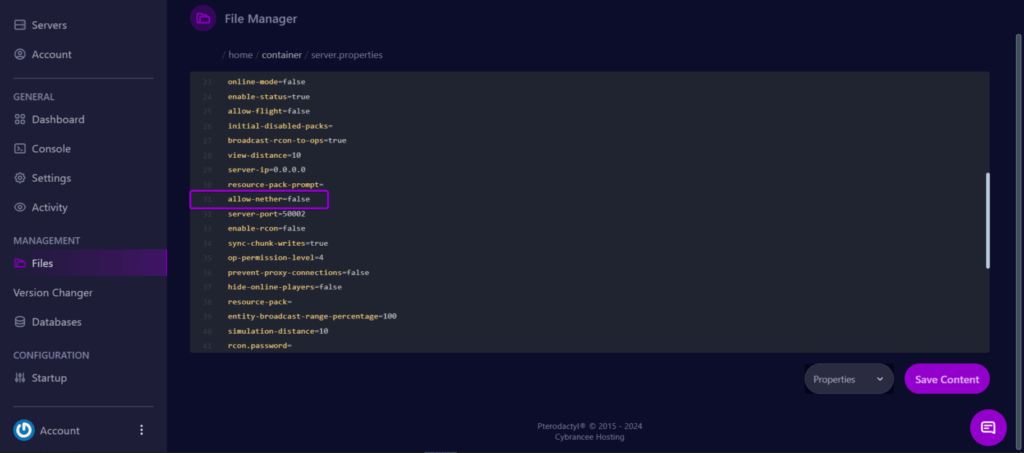
Task: Click server.properties in breadcrumb
Action: tap(347, 55)
